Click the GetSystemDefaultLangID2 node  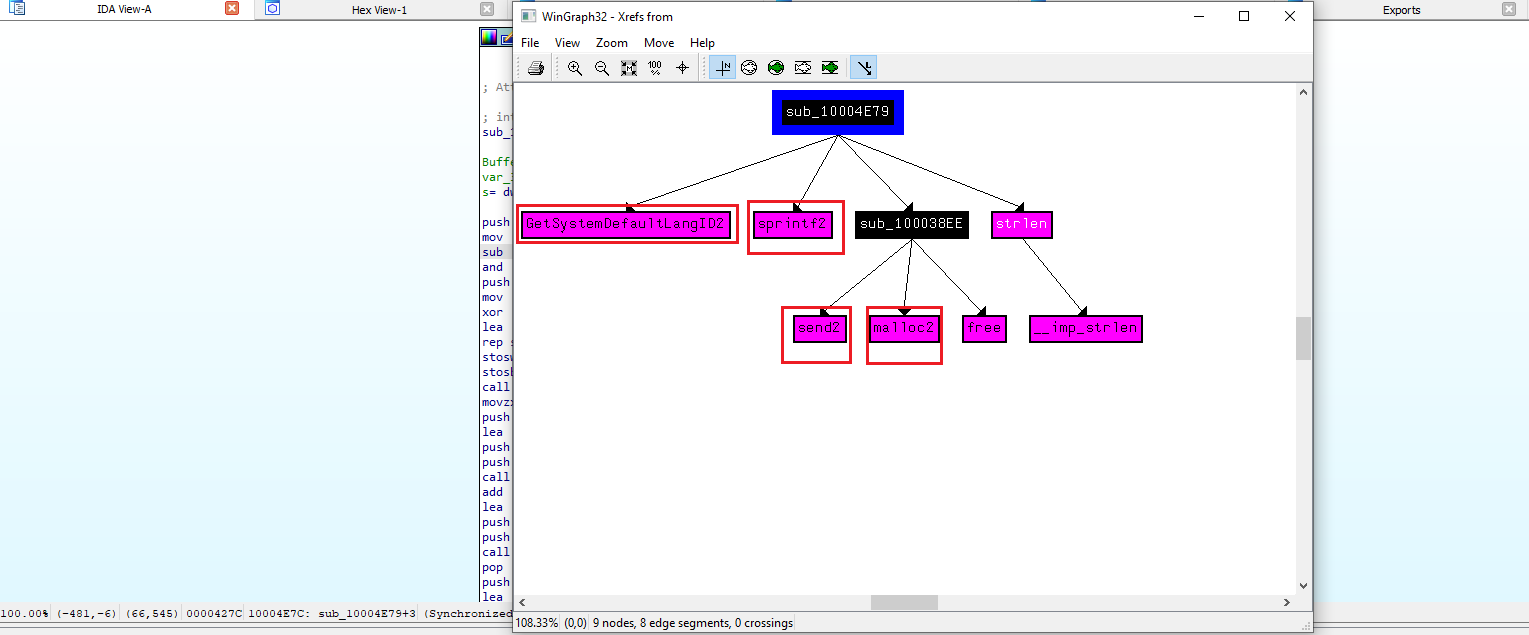[625, 224]
